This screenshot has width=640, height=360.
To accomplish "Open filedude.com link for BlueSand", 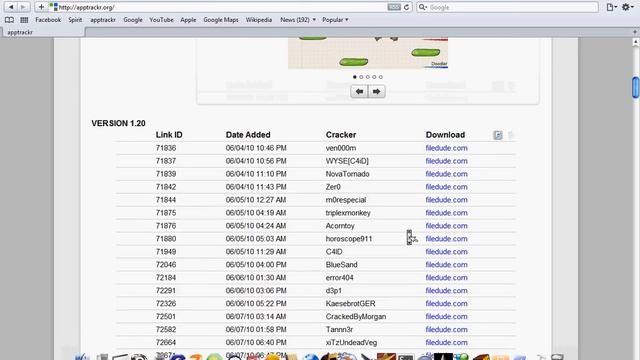I will tap(447, 265).
